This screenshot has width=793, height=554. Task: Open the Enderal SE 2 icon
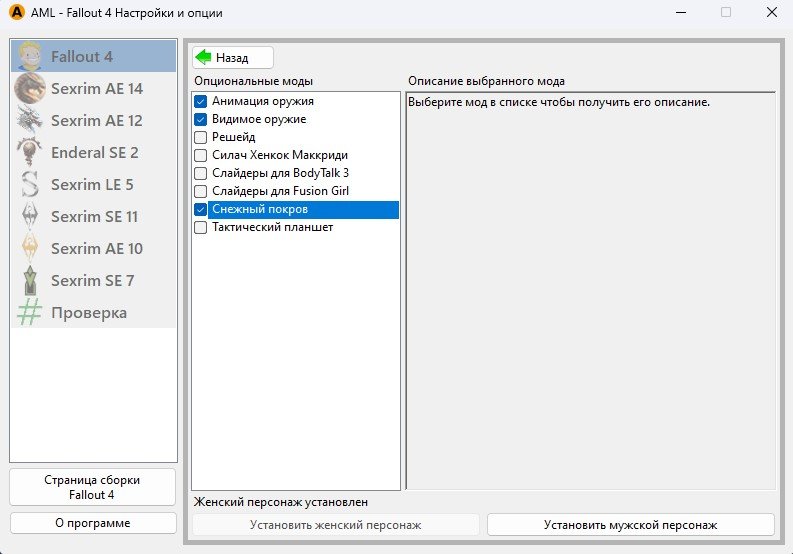pyautogui.click(x=30, y=153)
